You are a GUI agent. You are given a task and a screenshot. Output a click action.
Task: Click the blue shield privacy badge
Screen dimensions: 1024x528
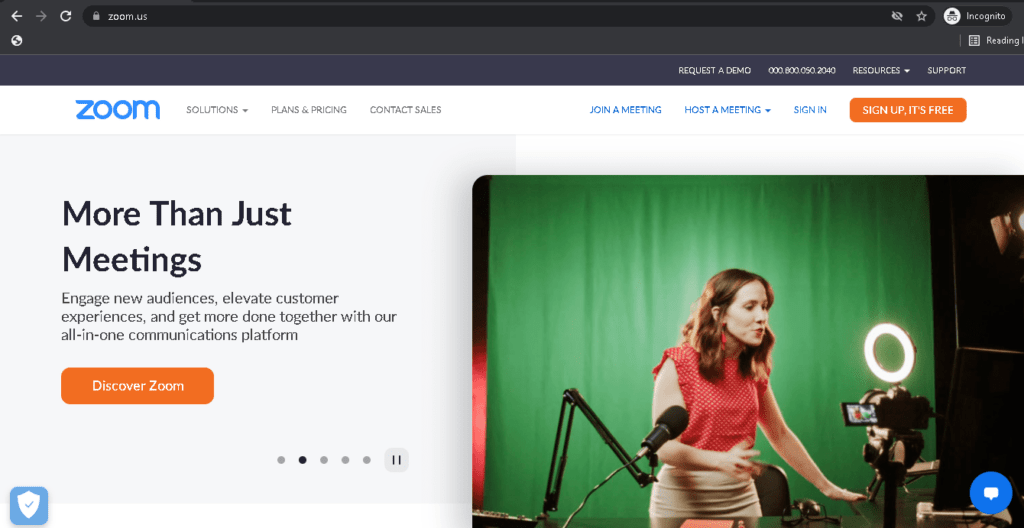pos(29,506)
